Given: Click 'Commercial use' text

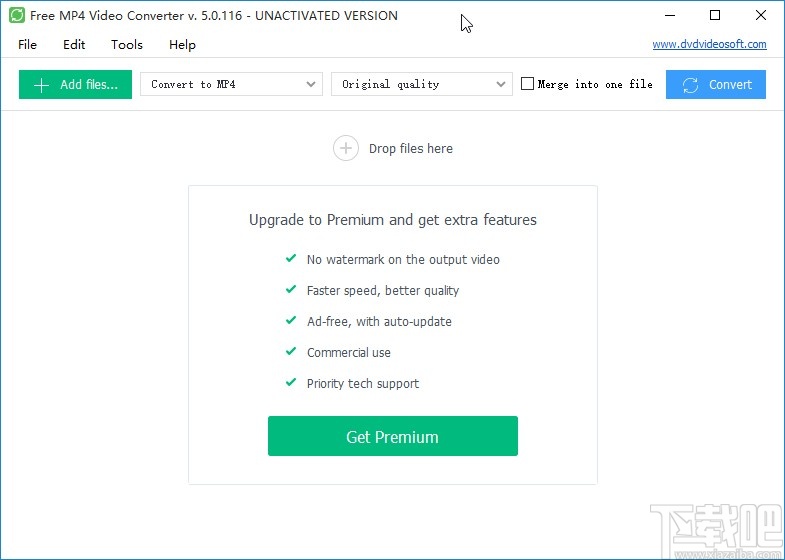Looking at the screenshot, I should point(348,352).
